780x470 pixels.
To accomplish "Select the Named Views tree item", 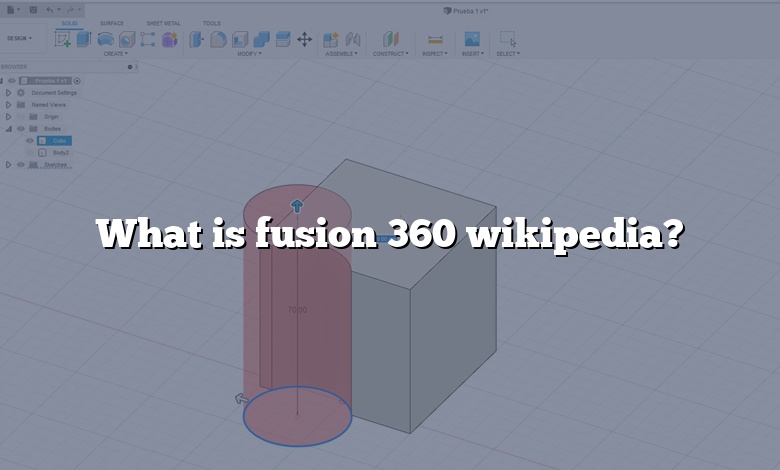I will pyautogui.click(x=48, y=104).
